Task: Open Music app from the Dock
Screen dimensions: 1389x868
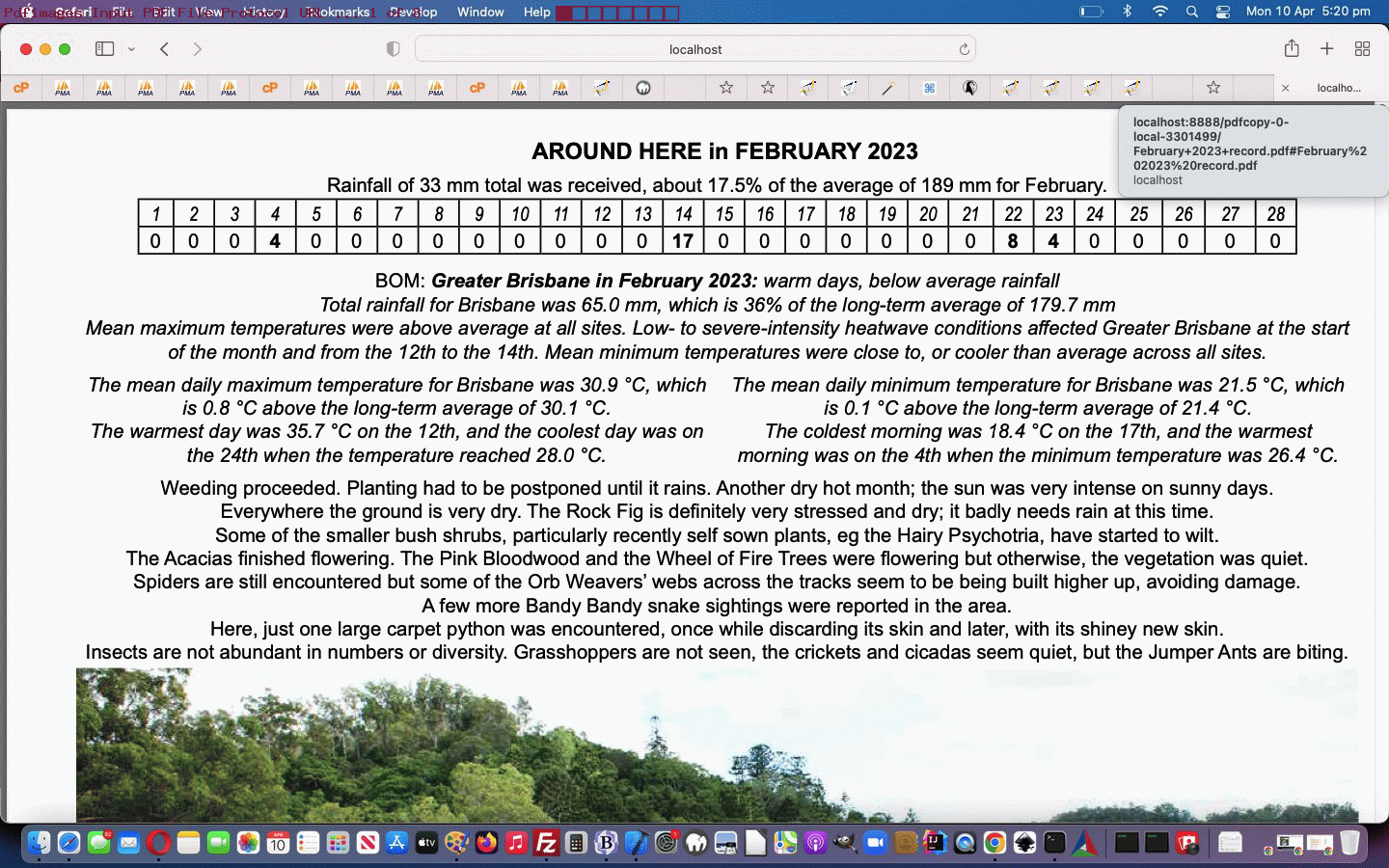Action: (516, 843)
